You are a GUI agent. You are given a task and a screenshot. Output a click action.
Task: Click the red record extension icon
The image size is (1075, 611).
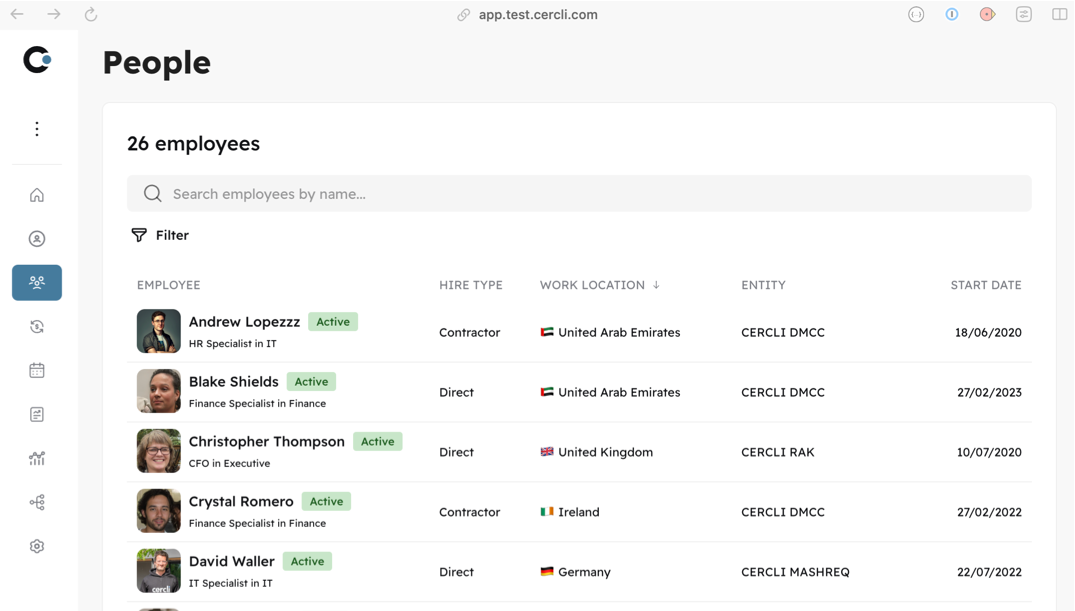(x=987, y=14)
